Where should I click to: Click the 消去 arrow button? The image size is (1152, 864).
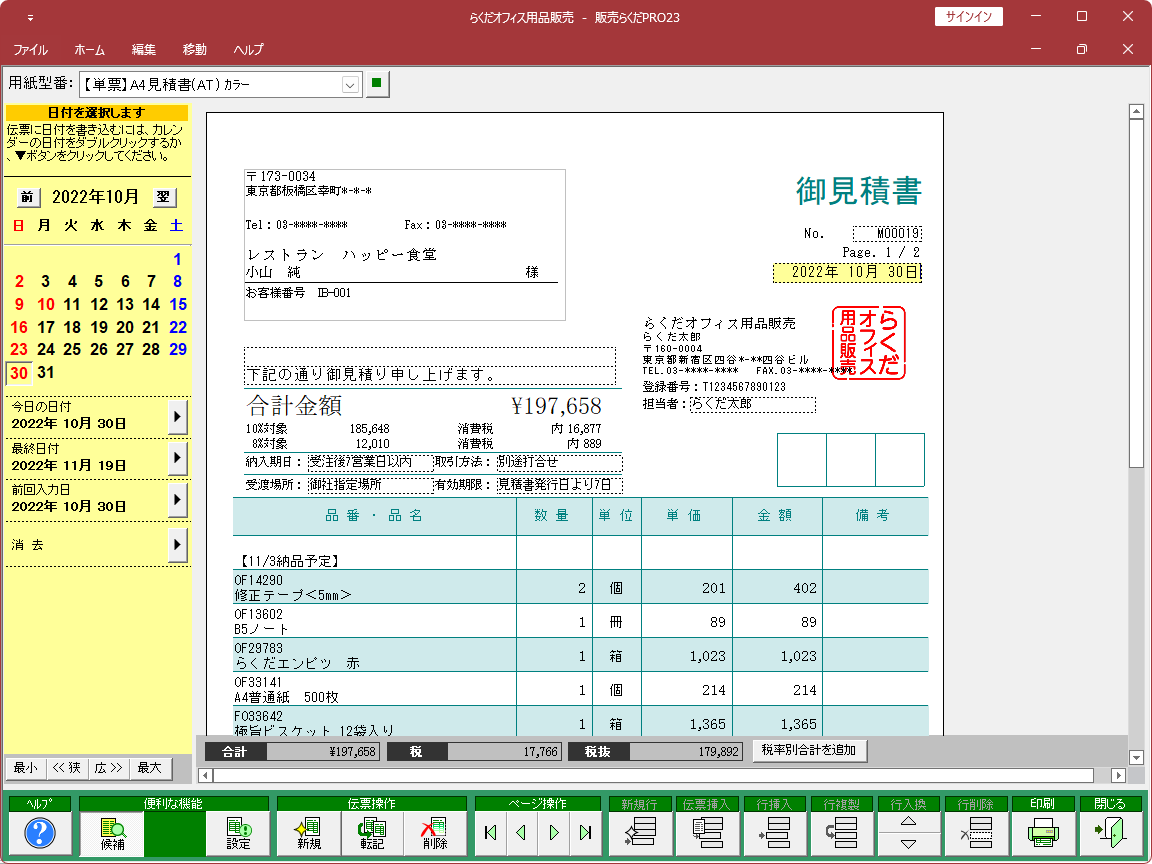[177, 545]
